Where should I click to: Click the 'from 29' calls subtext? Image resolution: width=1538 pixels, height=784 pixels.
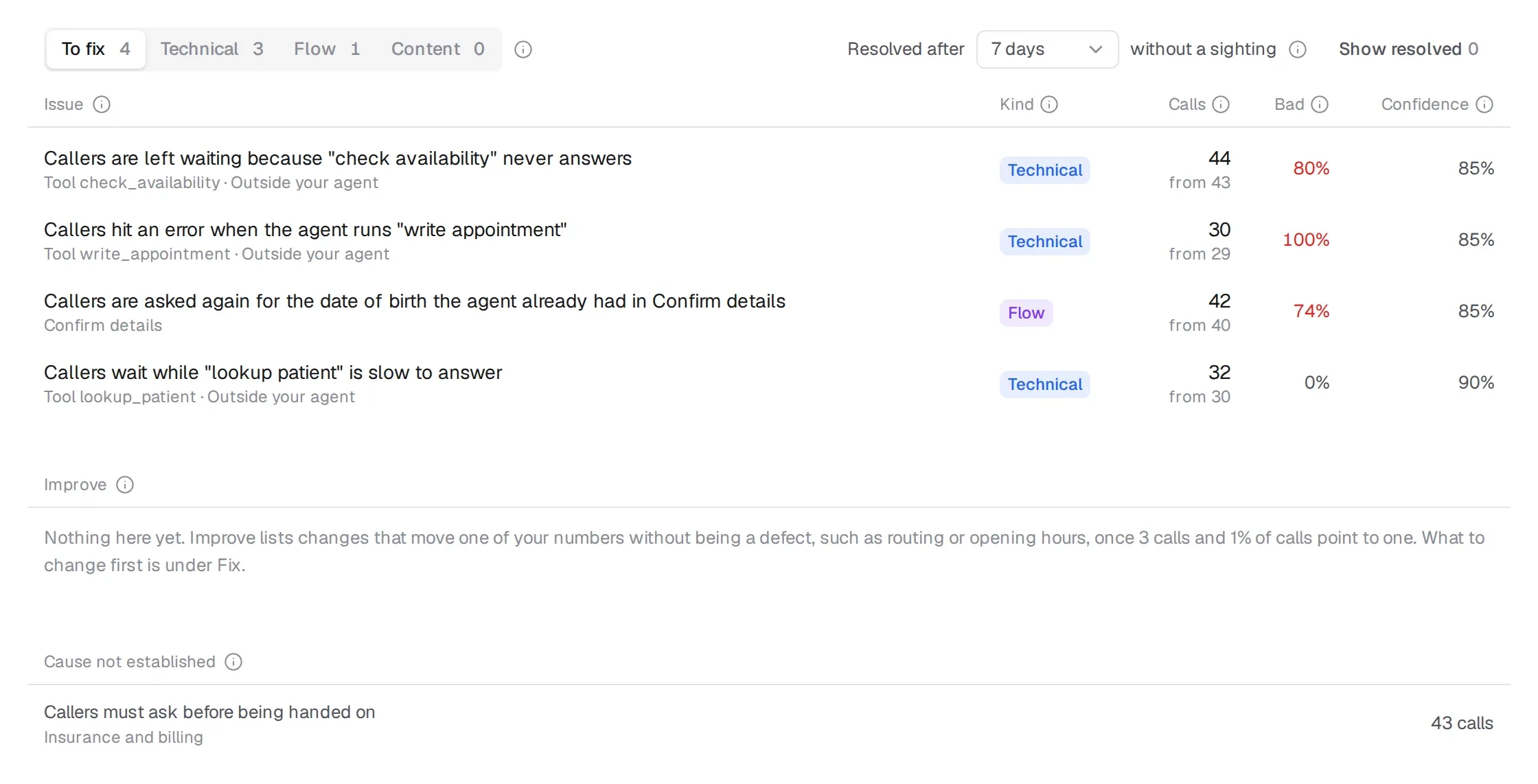pyautogui.click(x=1200, y=254)
